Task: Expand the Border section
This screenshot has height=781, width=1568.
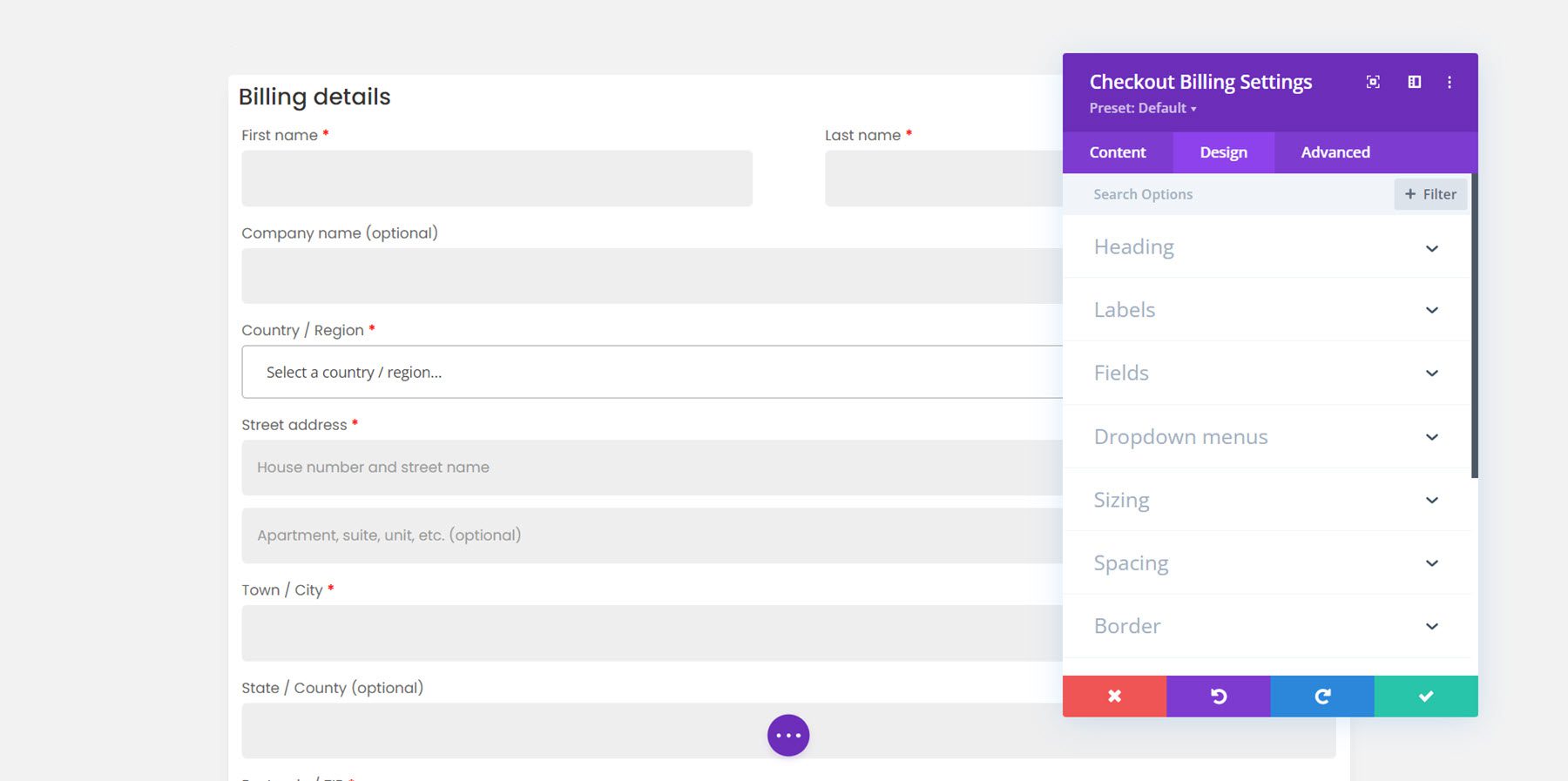Action: [x=1267, y=626]
